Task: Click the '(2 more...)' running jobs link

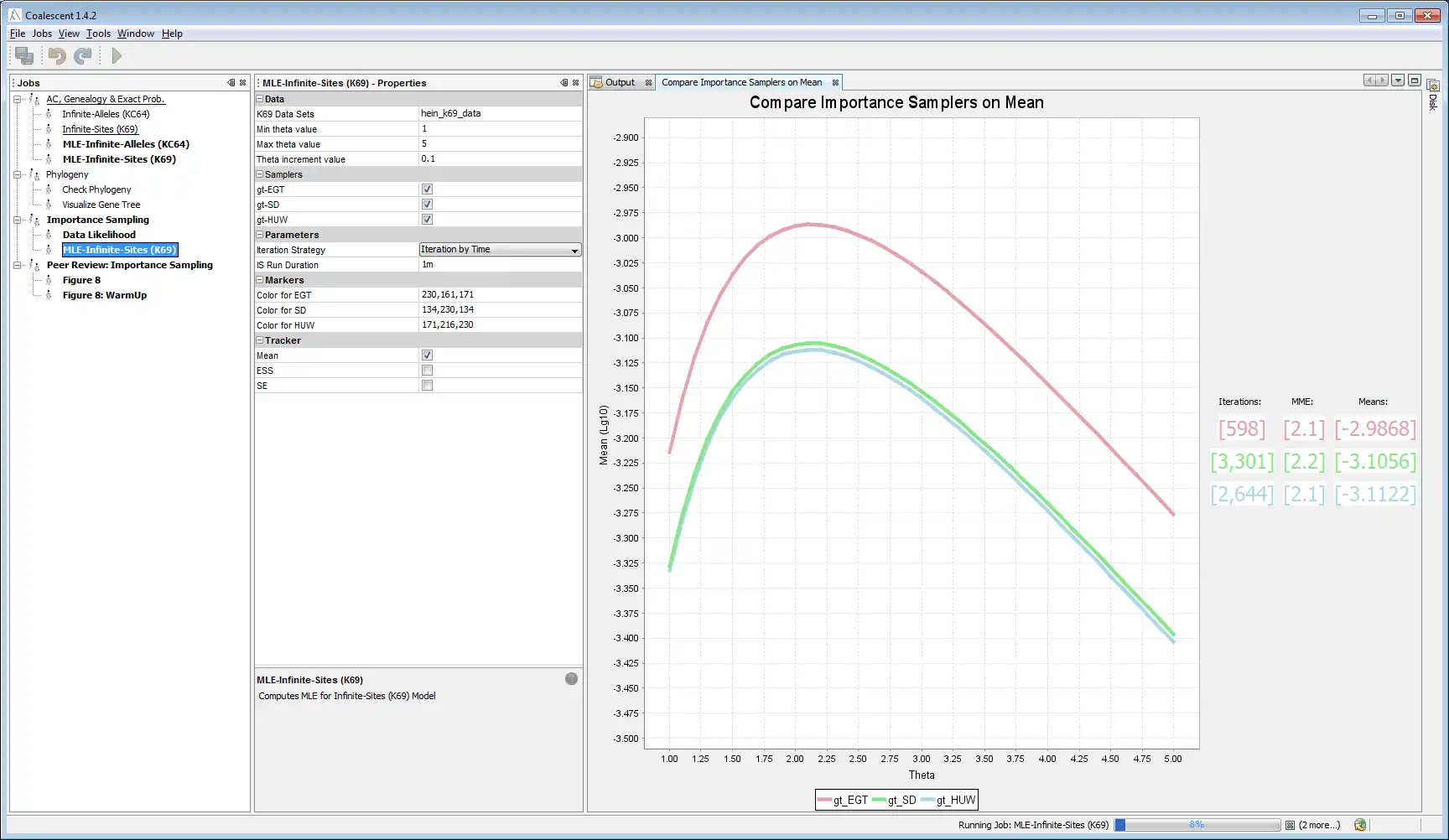Action: [1319, 826]
